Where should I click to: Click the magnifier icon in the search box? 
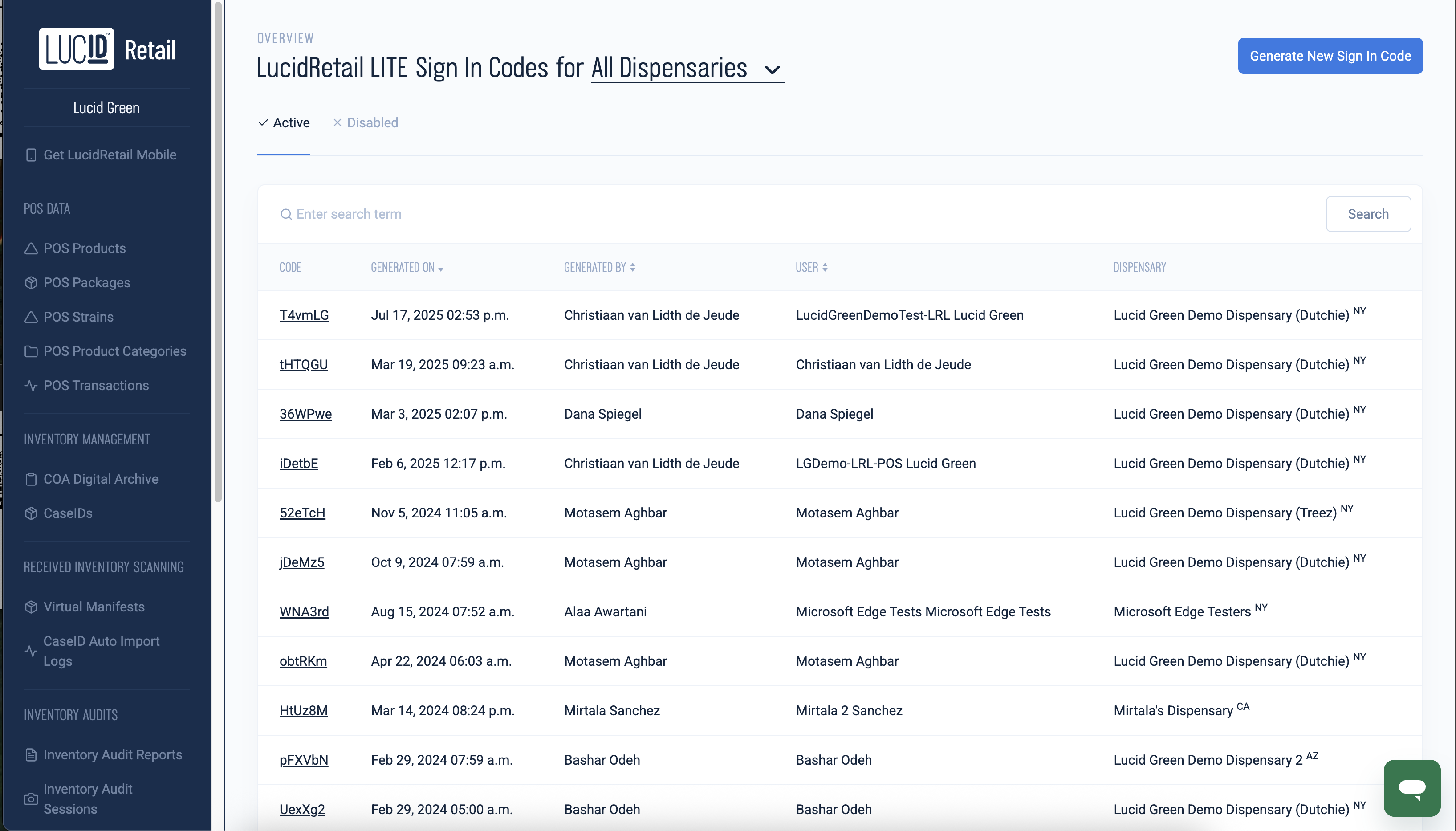pyautogui.click(x=286, y=215)
